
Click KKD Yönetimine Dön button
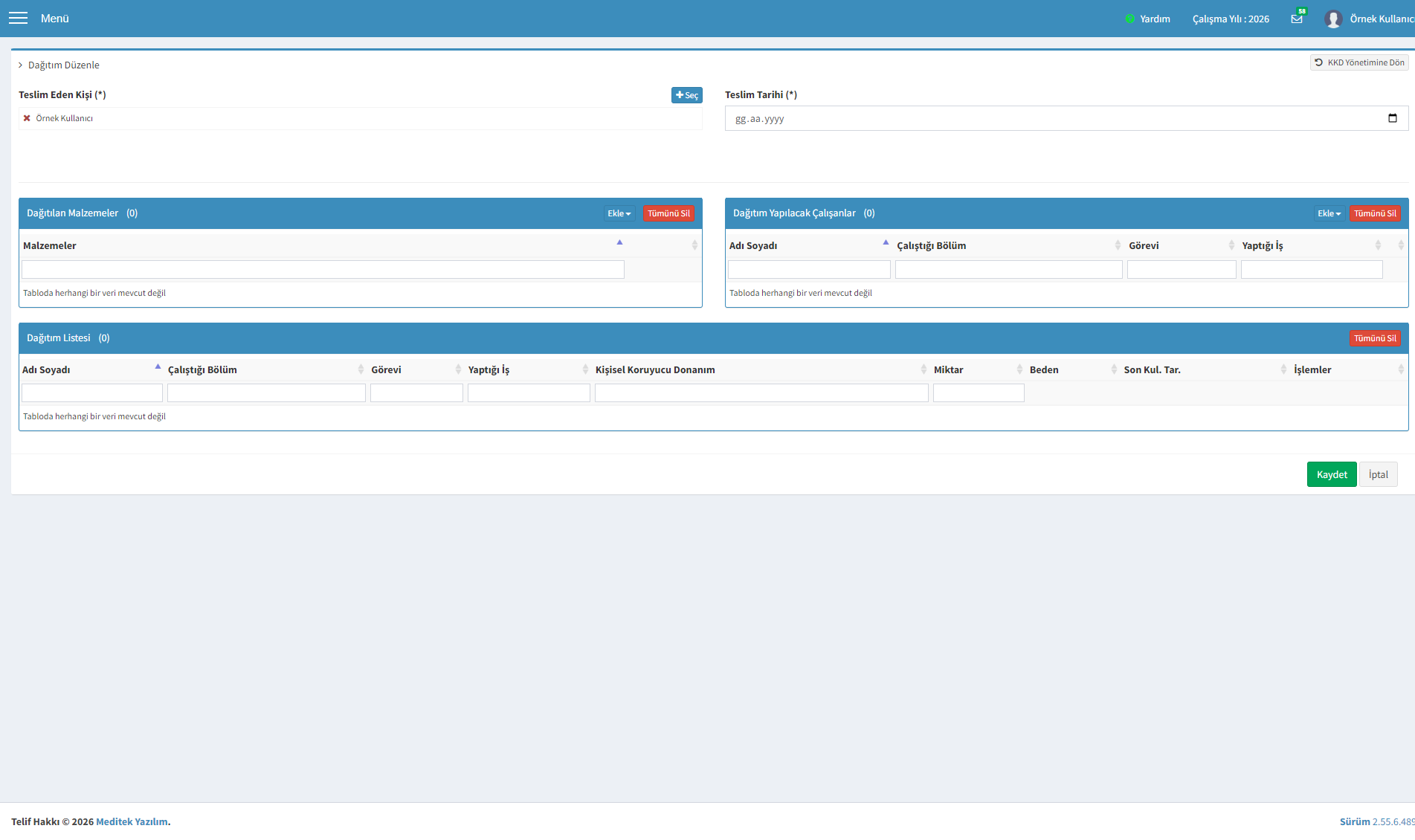pos(1359,62)
